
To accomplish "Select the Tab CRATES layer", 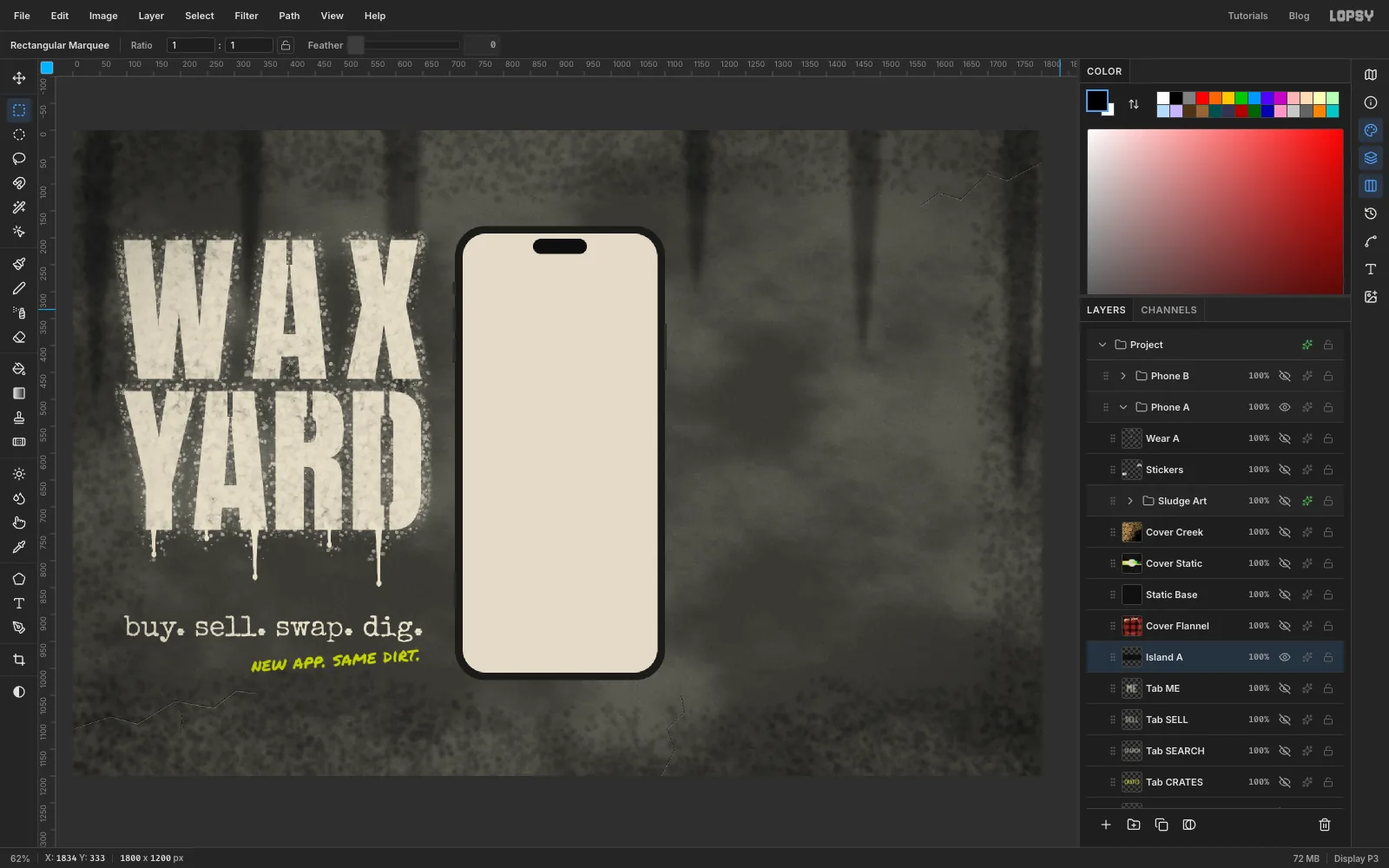I will [x=1215, y=782].
